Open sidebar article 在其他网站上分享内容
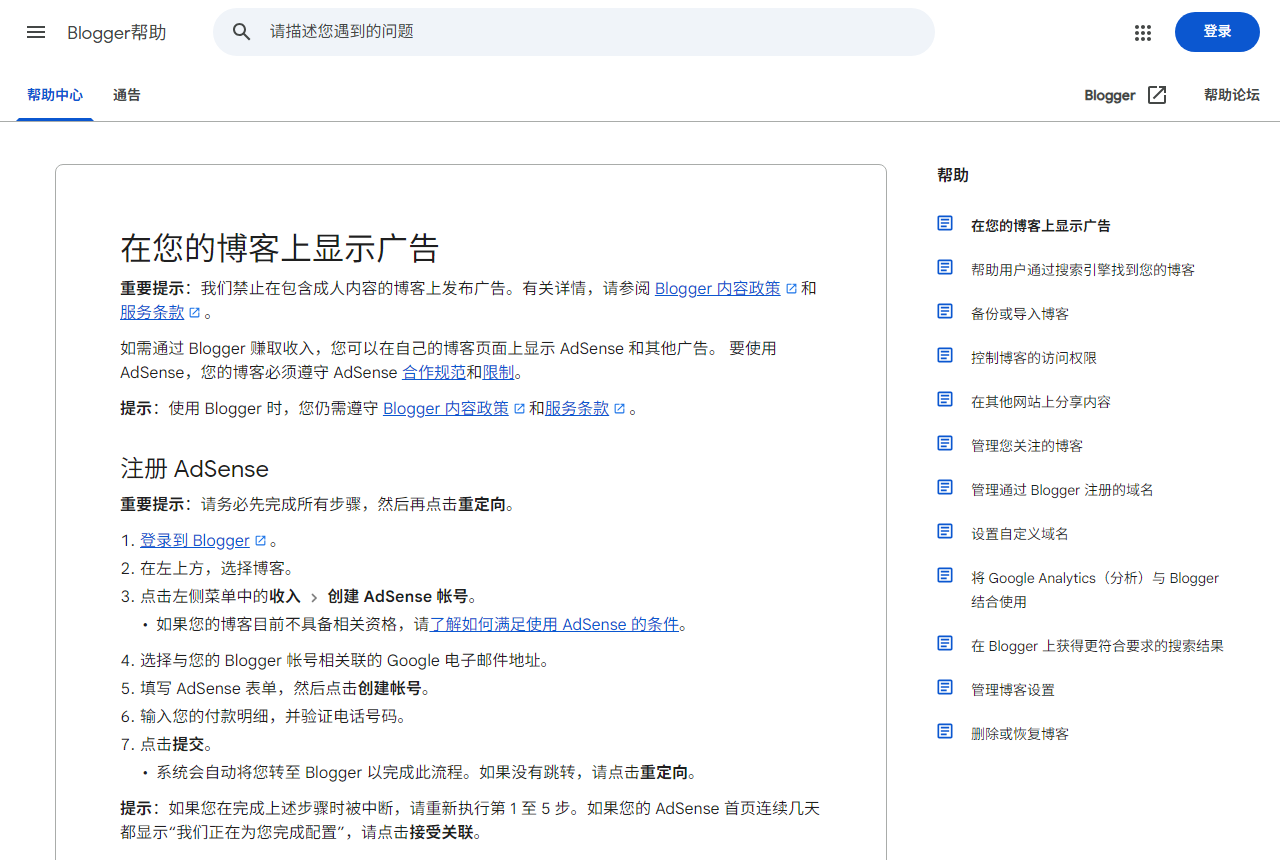Image resolution: width=1280 pixels, height=860 pixels. pos(1041,402)
